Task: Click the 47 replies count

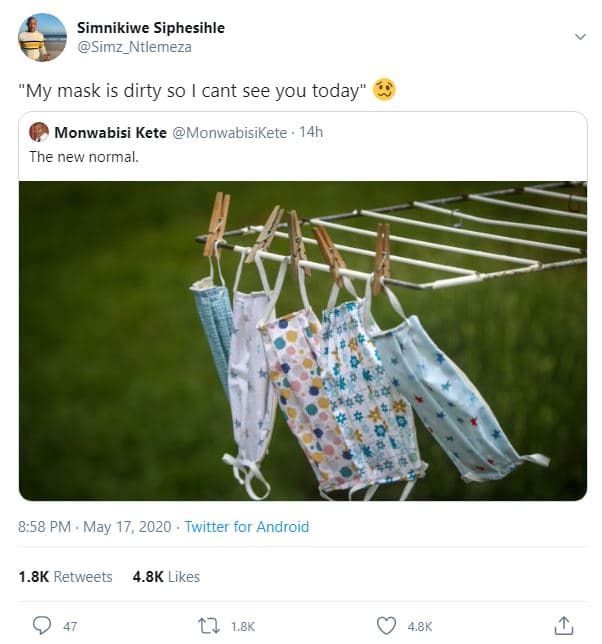Action: pyautogui.click(x=70, y=626)
